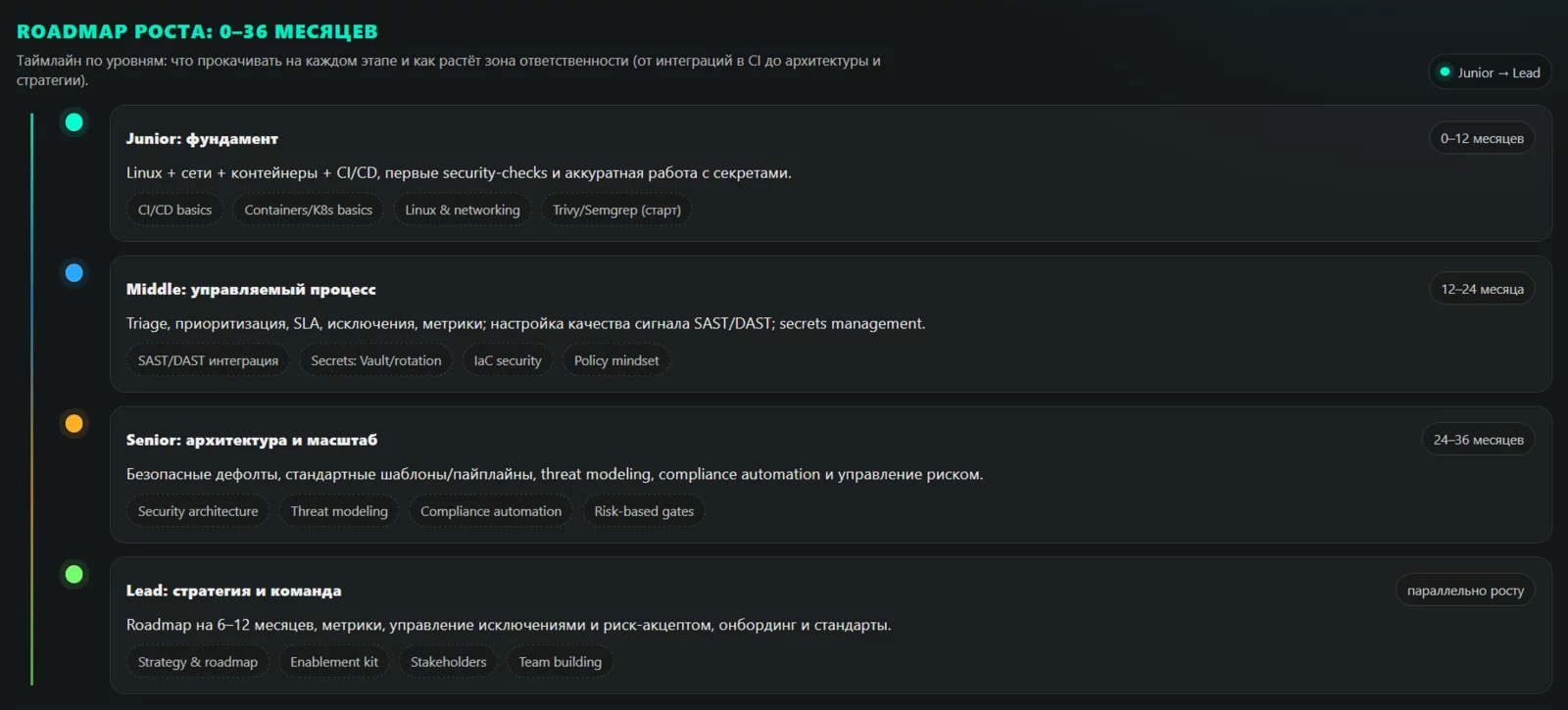This screenshot has width=1568, height=710.
Task: Click the IaC security chip
Action: 508,360
